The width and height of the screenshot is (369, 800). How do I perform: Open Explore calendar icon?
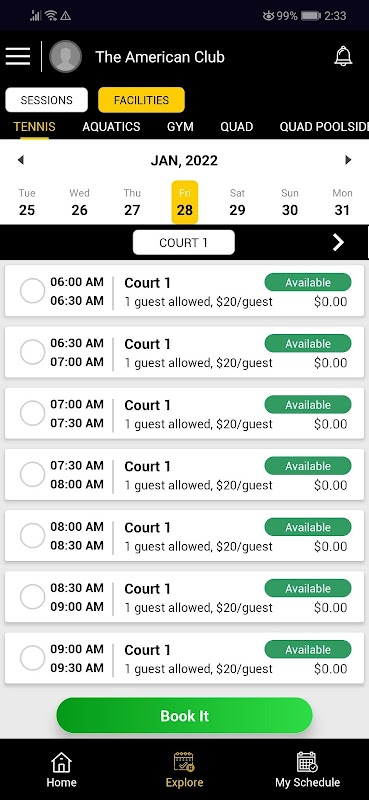pos(184,762)
